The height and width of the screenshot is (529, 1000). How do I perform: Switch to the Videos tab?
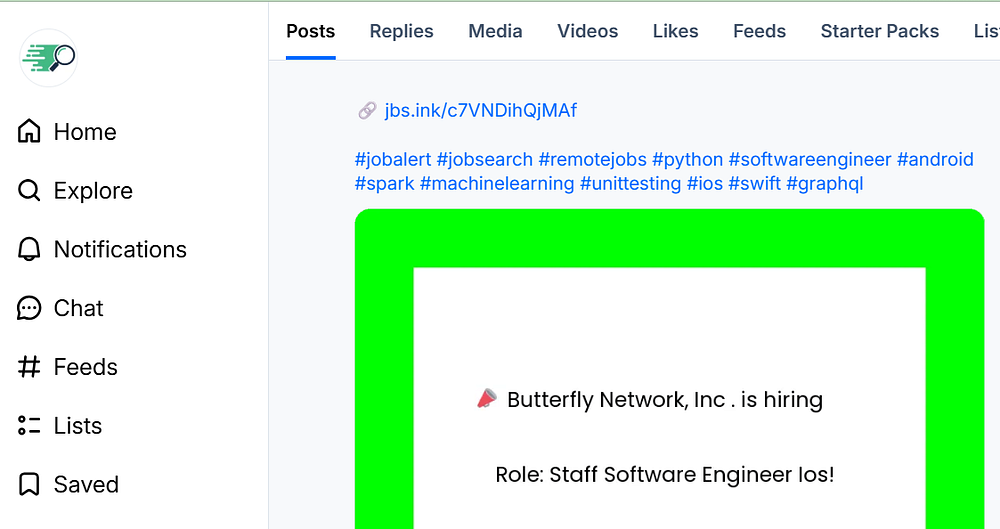click(x=587, y=31)
